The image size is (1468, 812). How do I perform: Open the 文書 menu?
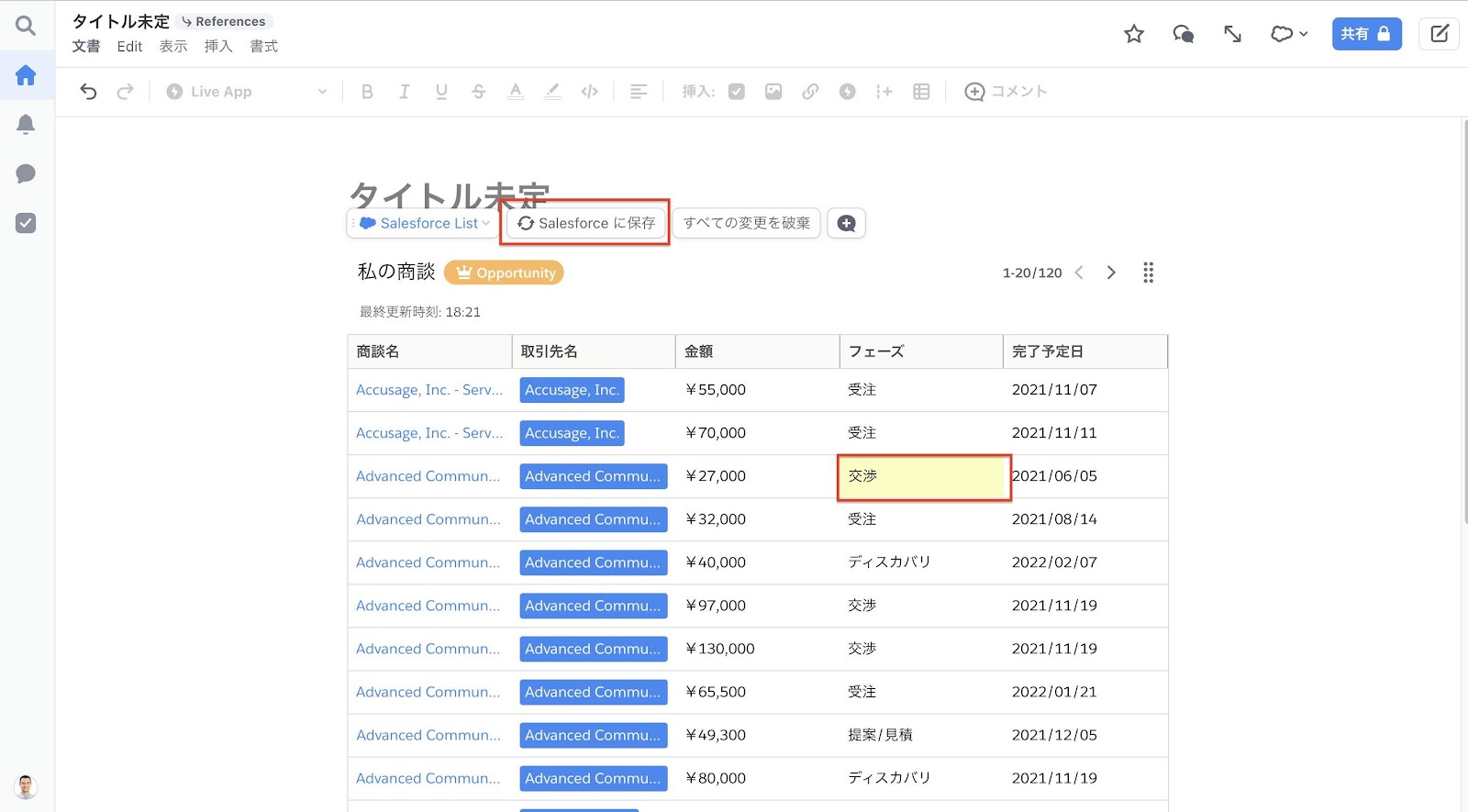point(86,47)
